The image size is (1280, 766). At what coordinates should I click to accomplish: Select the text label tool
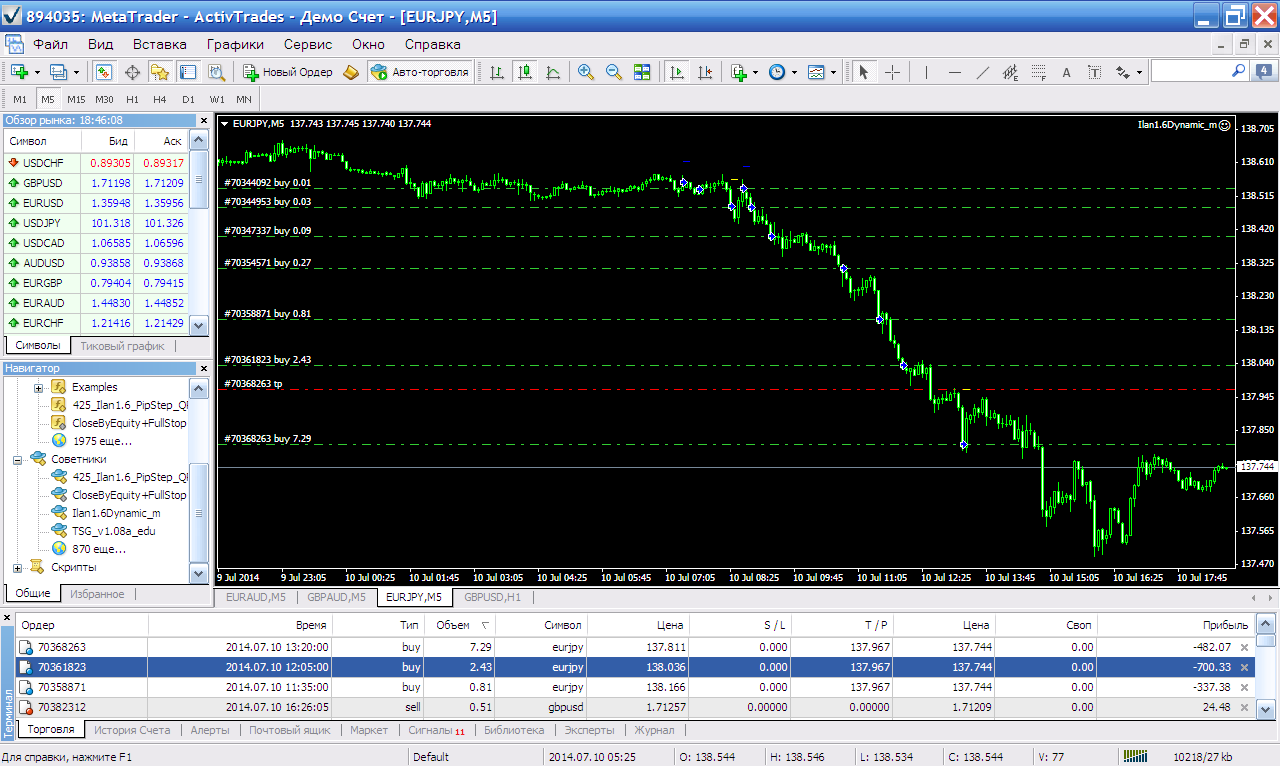[x=1094, y=72]
